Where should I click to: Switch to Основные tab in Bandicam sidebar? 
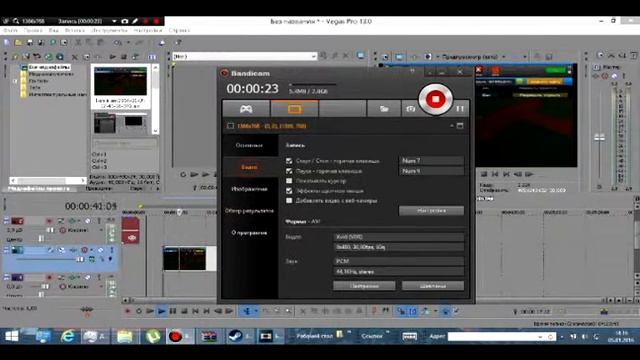249,145
